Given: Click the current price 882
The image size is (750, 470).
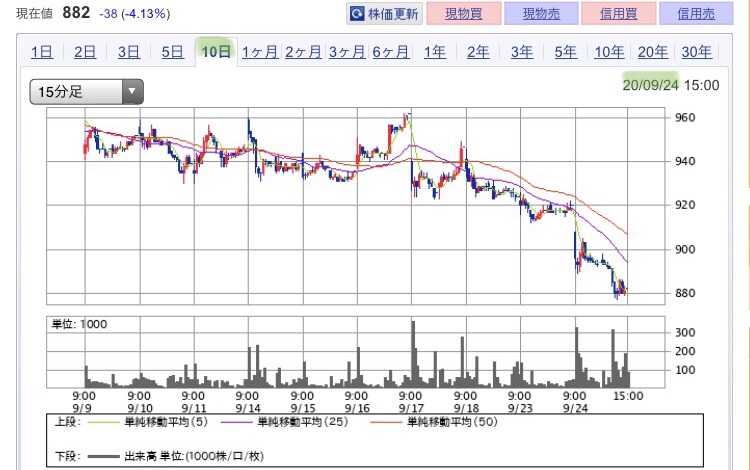Looking at the screenshot, I should click(x=76, y=12).
